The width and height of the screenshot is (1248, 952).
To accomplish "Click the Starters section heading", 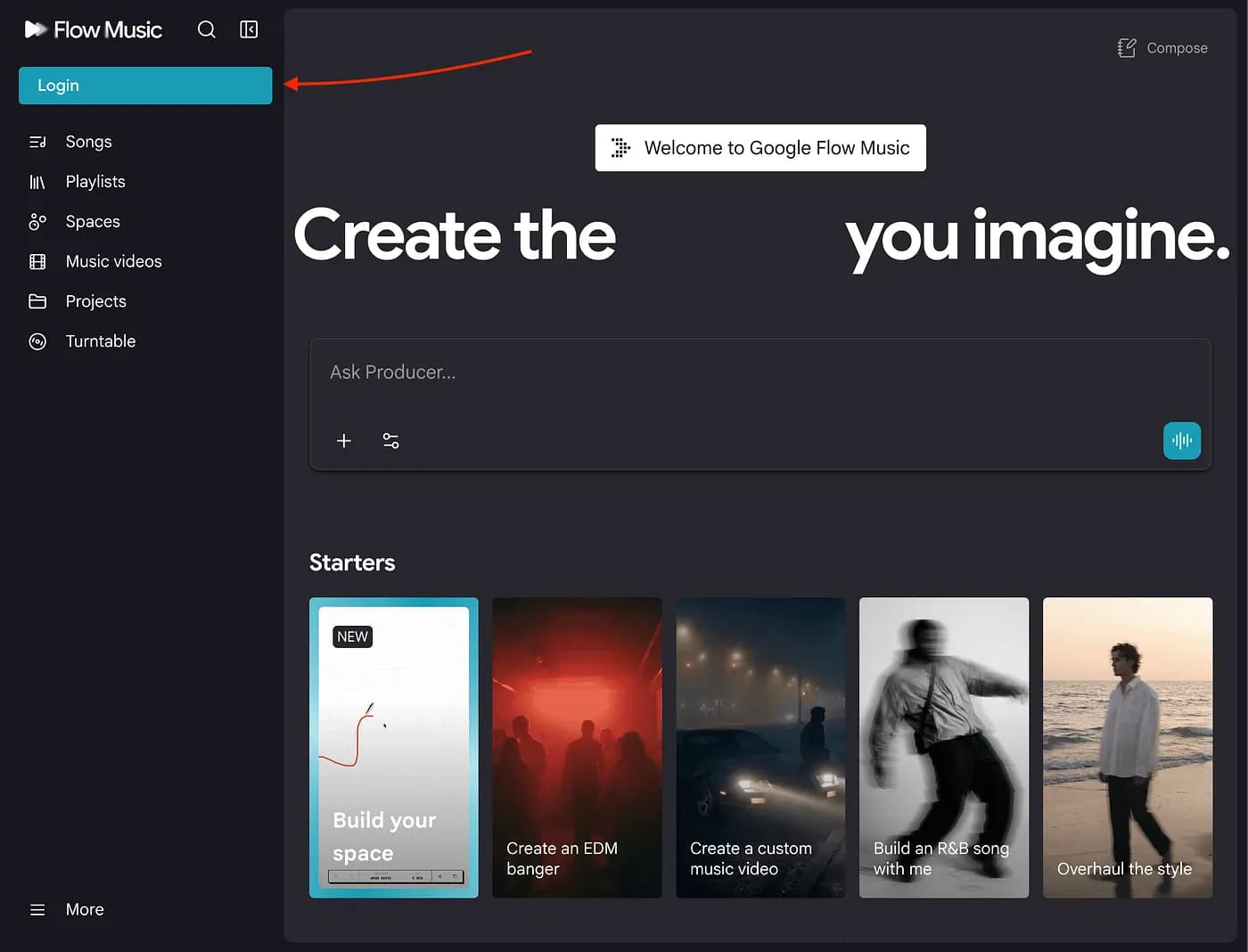I will tap(352, 562).
